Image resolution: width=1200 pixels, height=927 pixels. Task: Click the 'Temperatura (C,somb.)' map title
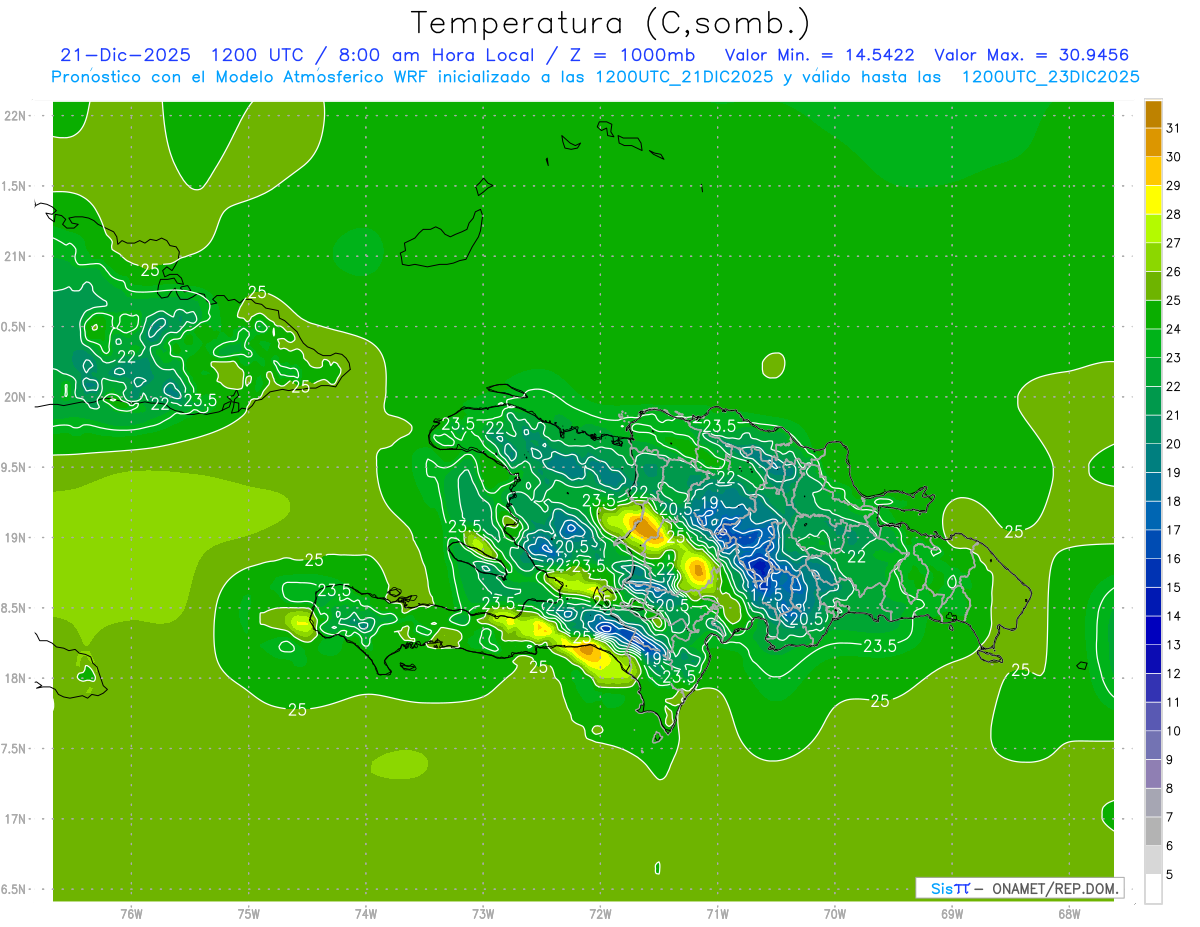pyautogui.click(x=610, y=22)
